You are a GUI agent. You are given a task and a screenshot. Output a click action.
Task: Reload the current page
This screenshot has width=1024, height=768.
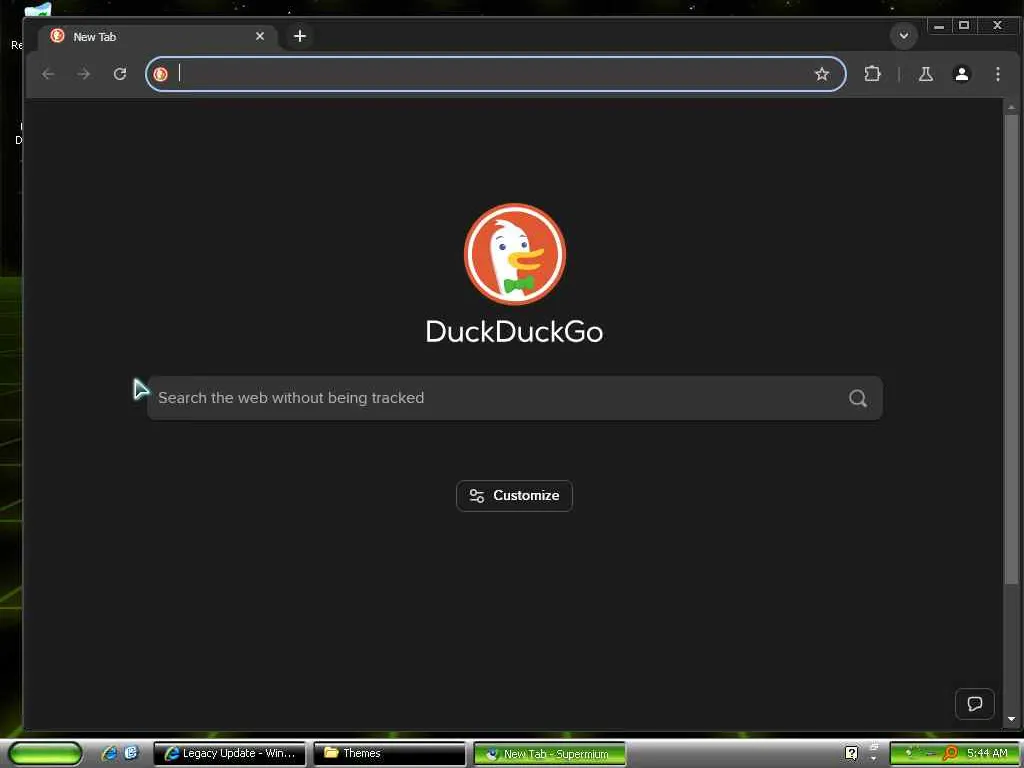[120, 74]
